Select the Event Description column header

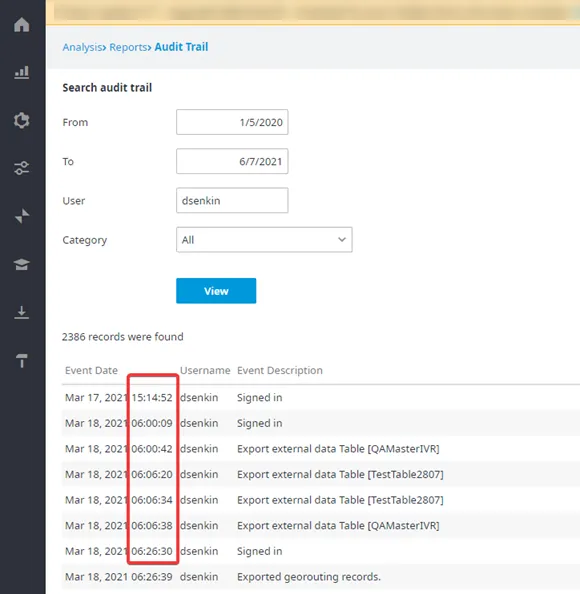point(280,370)
